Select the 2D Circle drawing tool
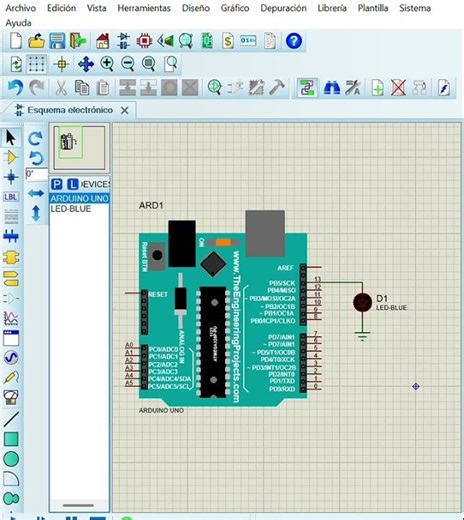 pyautogui.click(x=11, y=459)
